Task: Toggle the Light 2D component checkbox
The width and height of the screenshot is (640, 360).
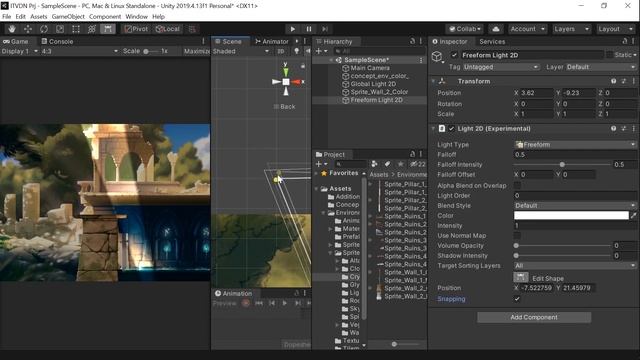Action: 451,129
